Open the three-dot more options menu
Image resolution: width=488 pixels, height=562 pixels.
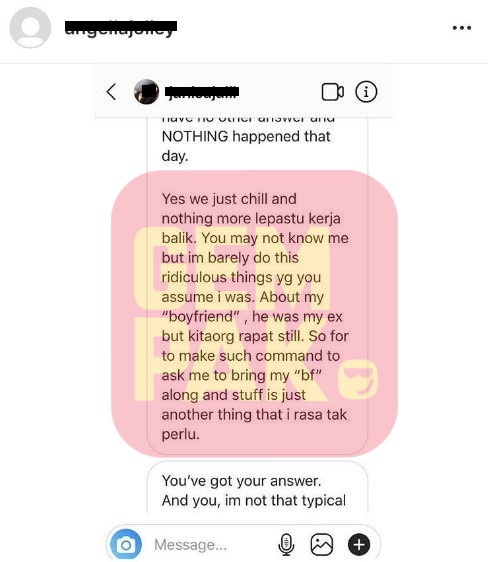point(461,28)
